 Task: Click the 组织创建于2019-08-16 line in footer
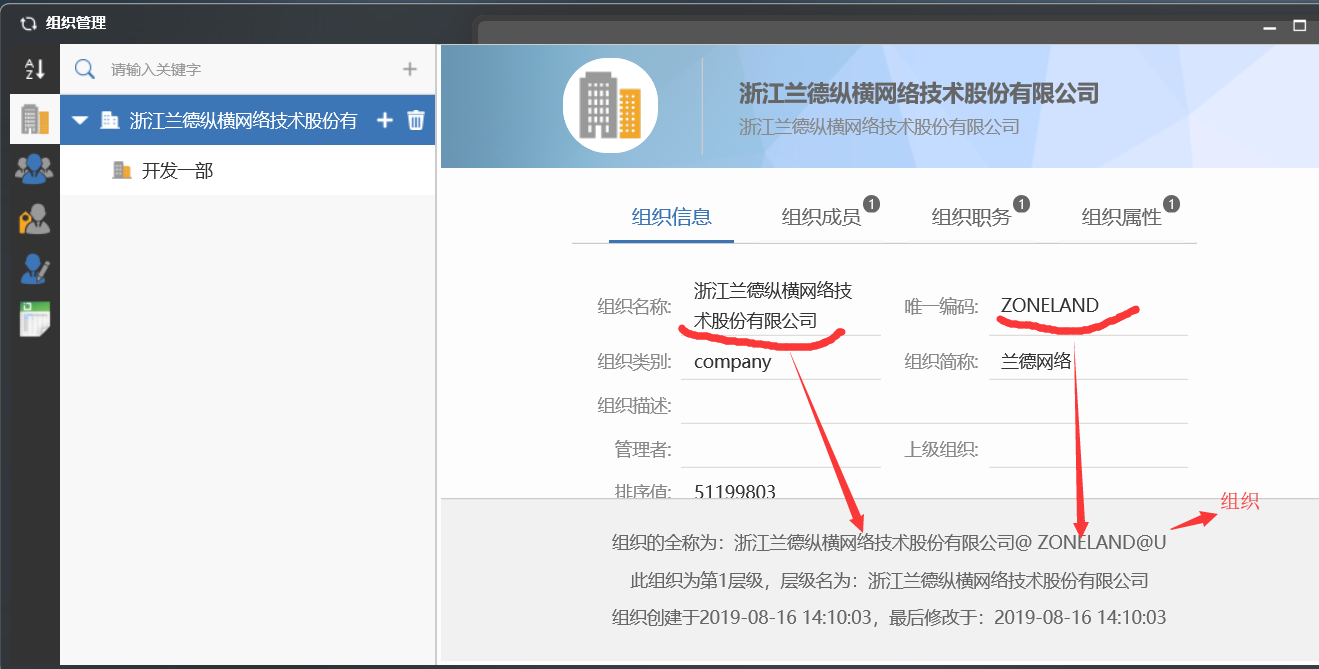click(889, 617)
